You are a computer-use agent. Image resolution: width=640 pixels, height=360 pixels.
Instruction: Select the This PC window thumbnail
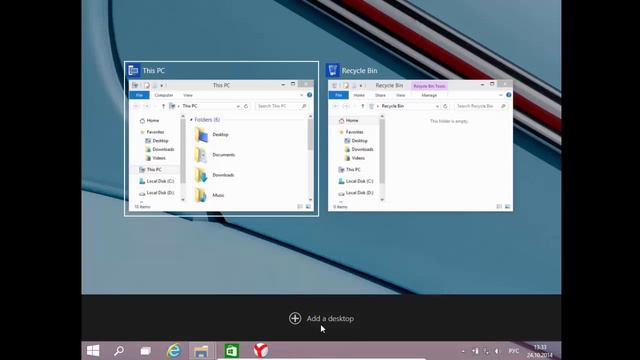click(x=222, y=139)
